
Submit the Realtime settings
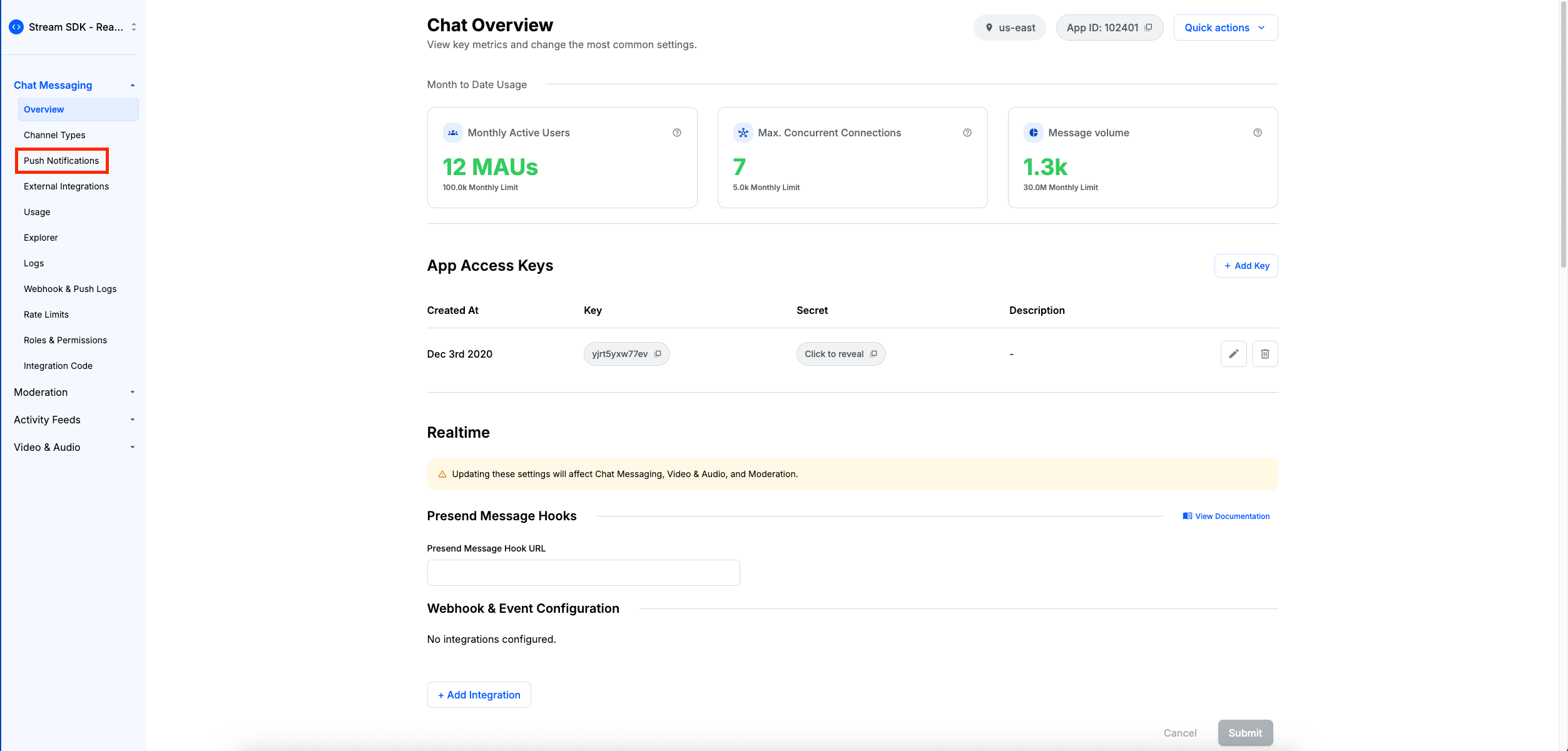click(x=1245, y=732)
